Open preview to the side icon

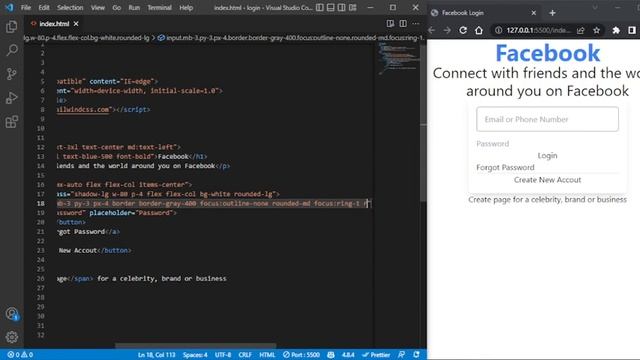(x=390, y=24)
